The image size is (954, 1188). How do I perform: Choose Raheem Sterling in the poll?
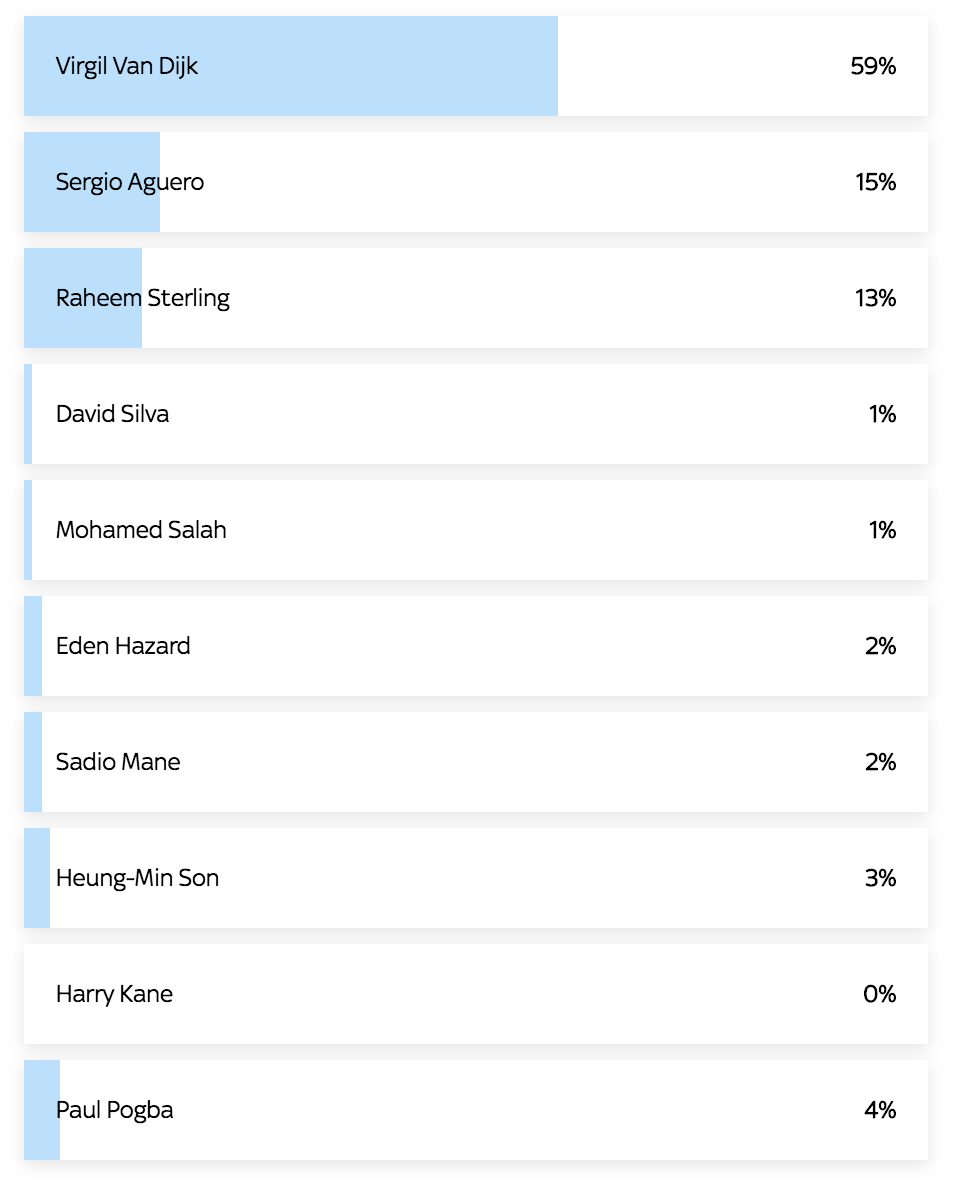(143, 298)
